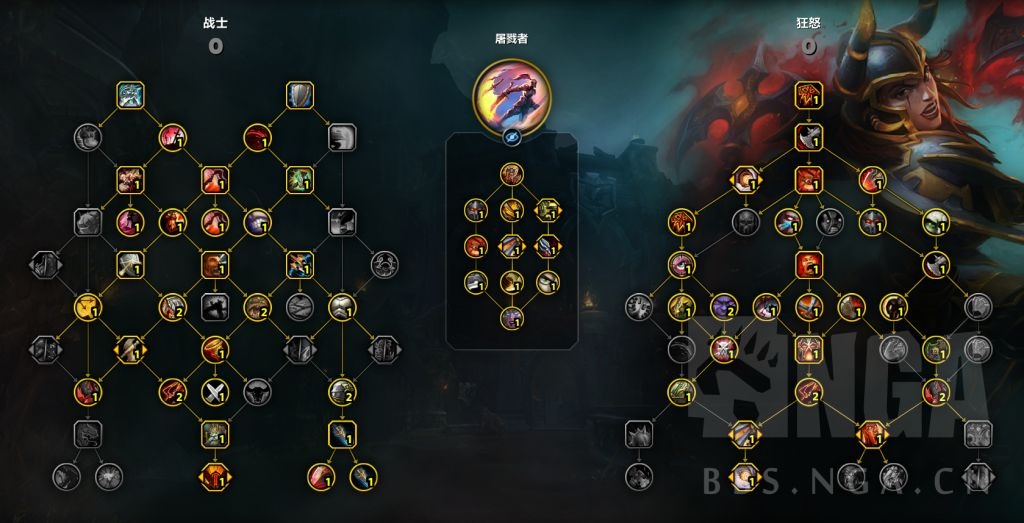Select the blue Battle Stance node atop 战士 tree

pos(131,95)
